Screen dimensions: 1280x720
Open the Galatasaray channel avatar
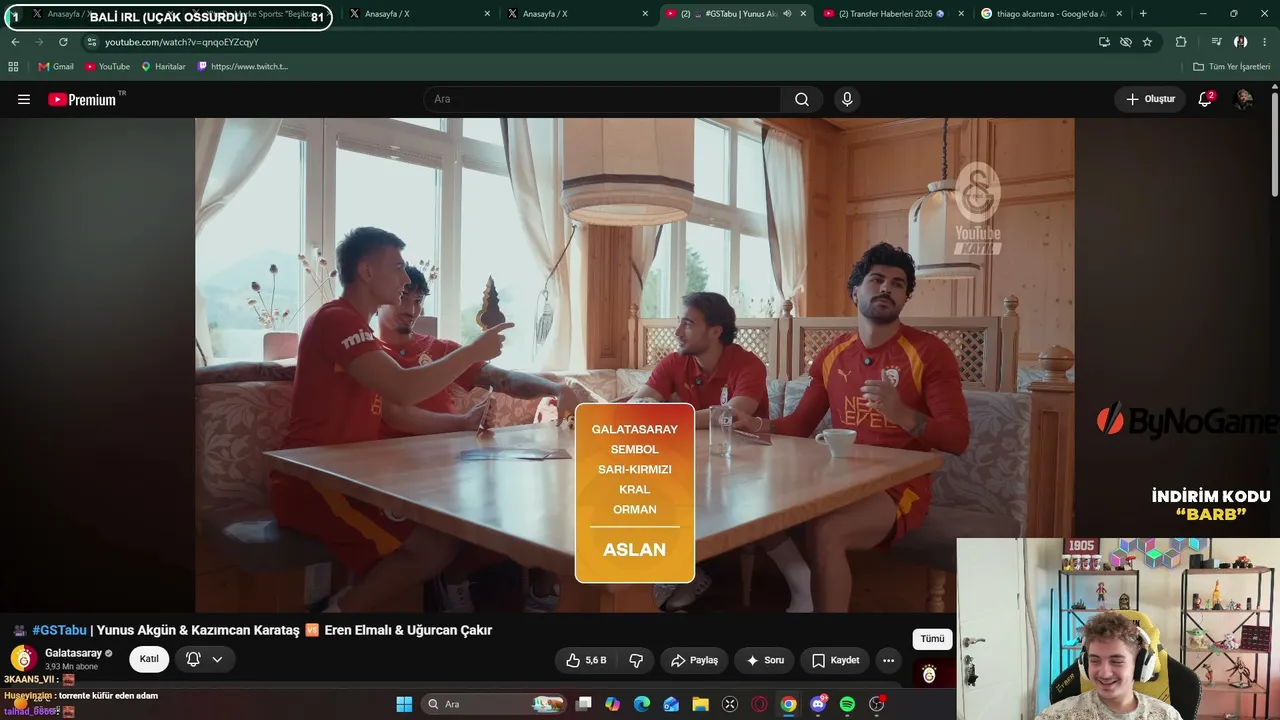24,659
